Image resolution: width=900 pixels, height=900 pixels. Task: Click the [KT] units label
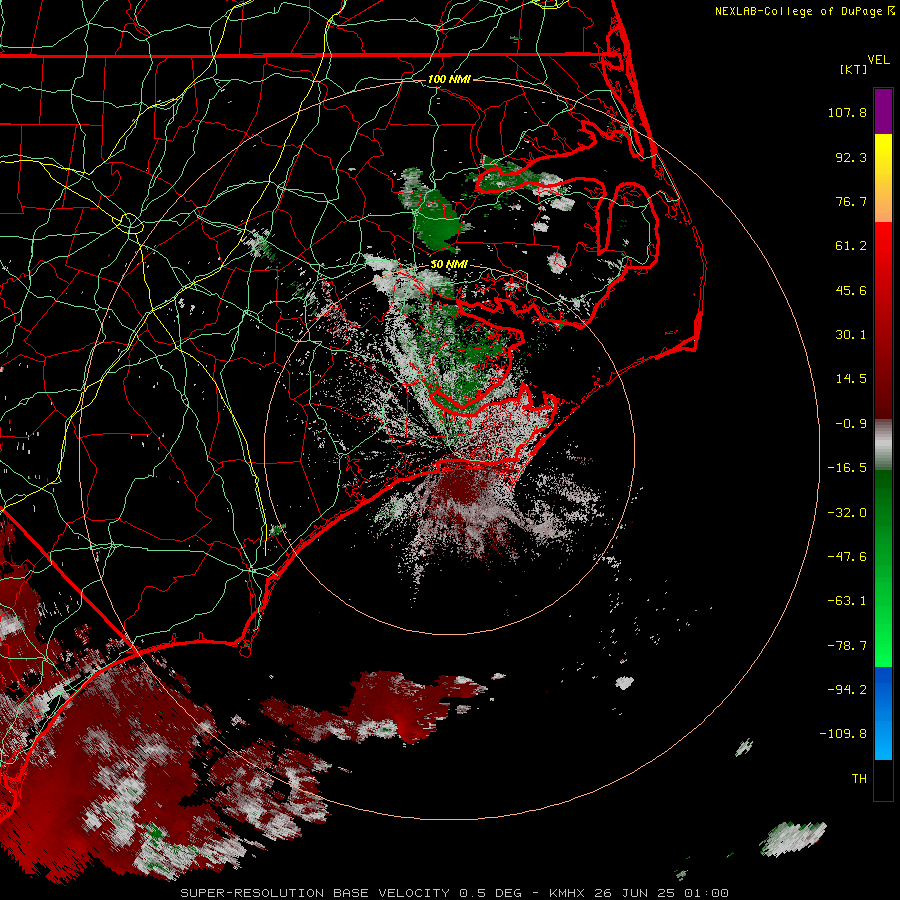click(854, 69)
